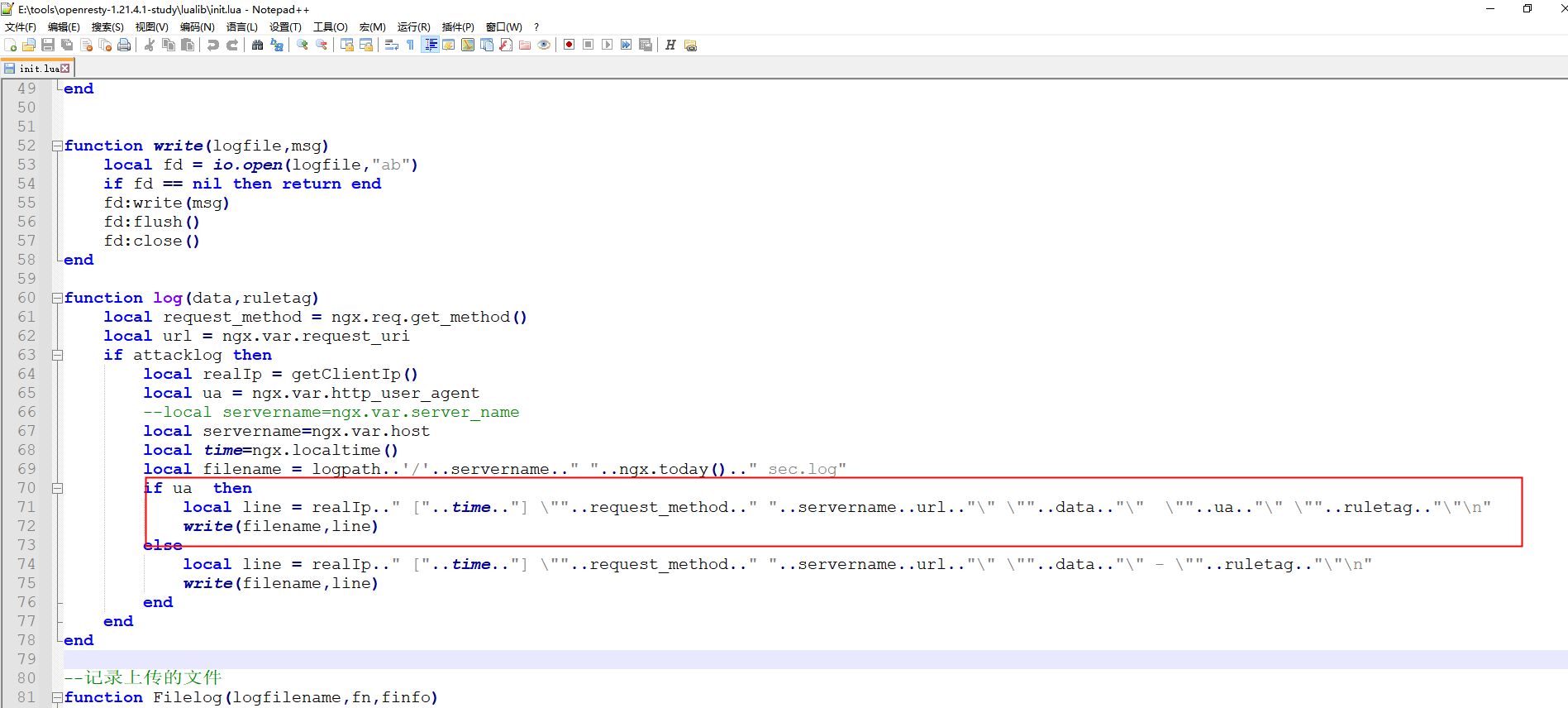1568x708 pixels.
Task: Click the Close document toolbar icon
Action: tap(86, 45)
